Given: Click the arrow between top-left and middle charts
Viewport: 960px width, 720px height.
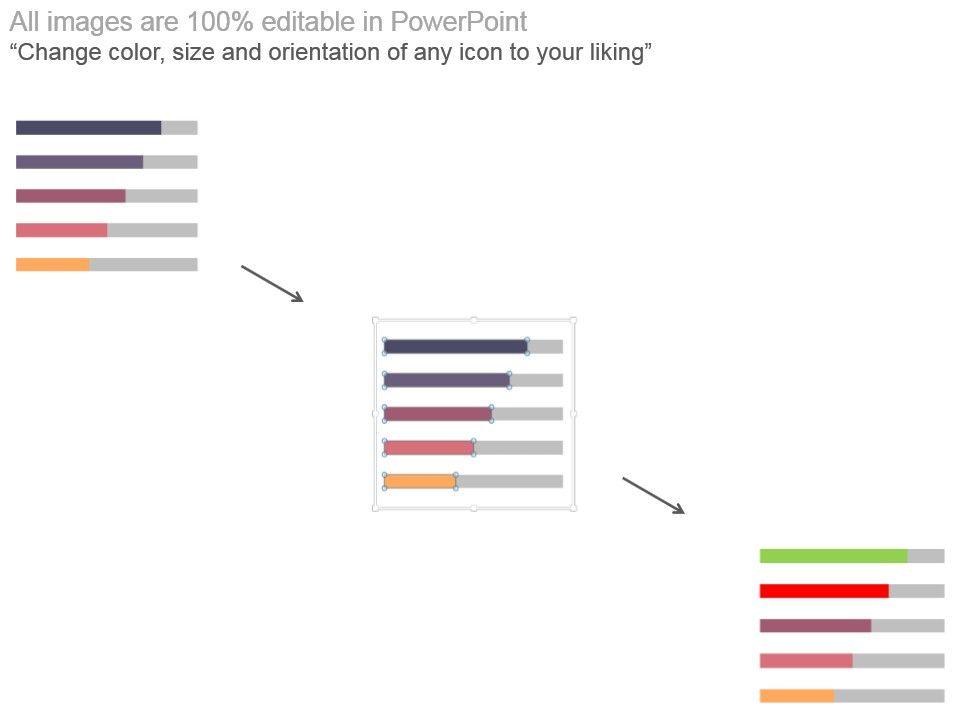Looking at the screenshot, I should pyautogui.click(x=272, y=283).
